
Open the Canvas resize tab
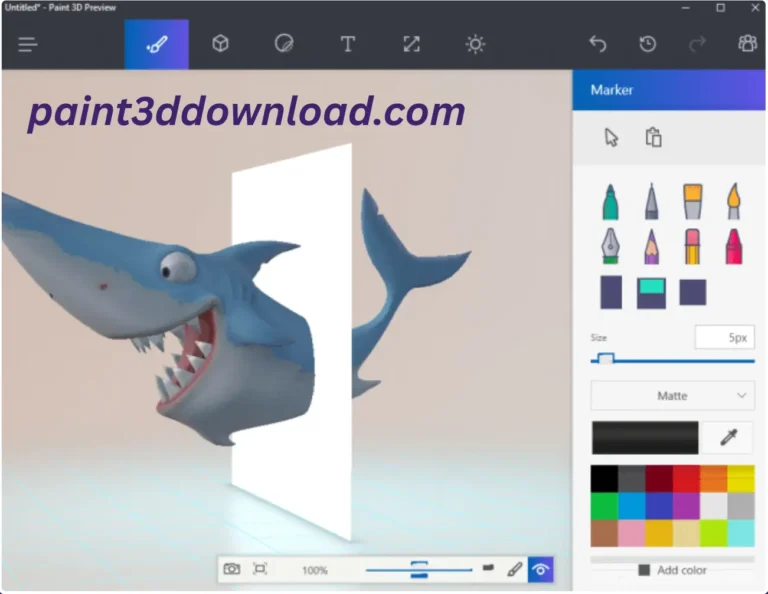pyautogui.click(x=411, y=44)
